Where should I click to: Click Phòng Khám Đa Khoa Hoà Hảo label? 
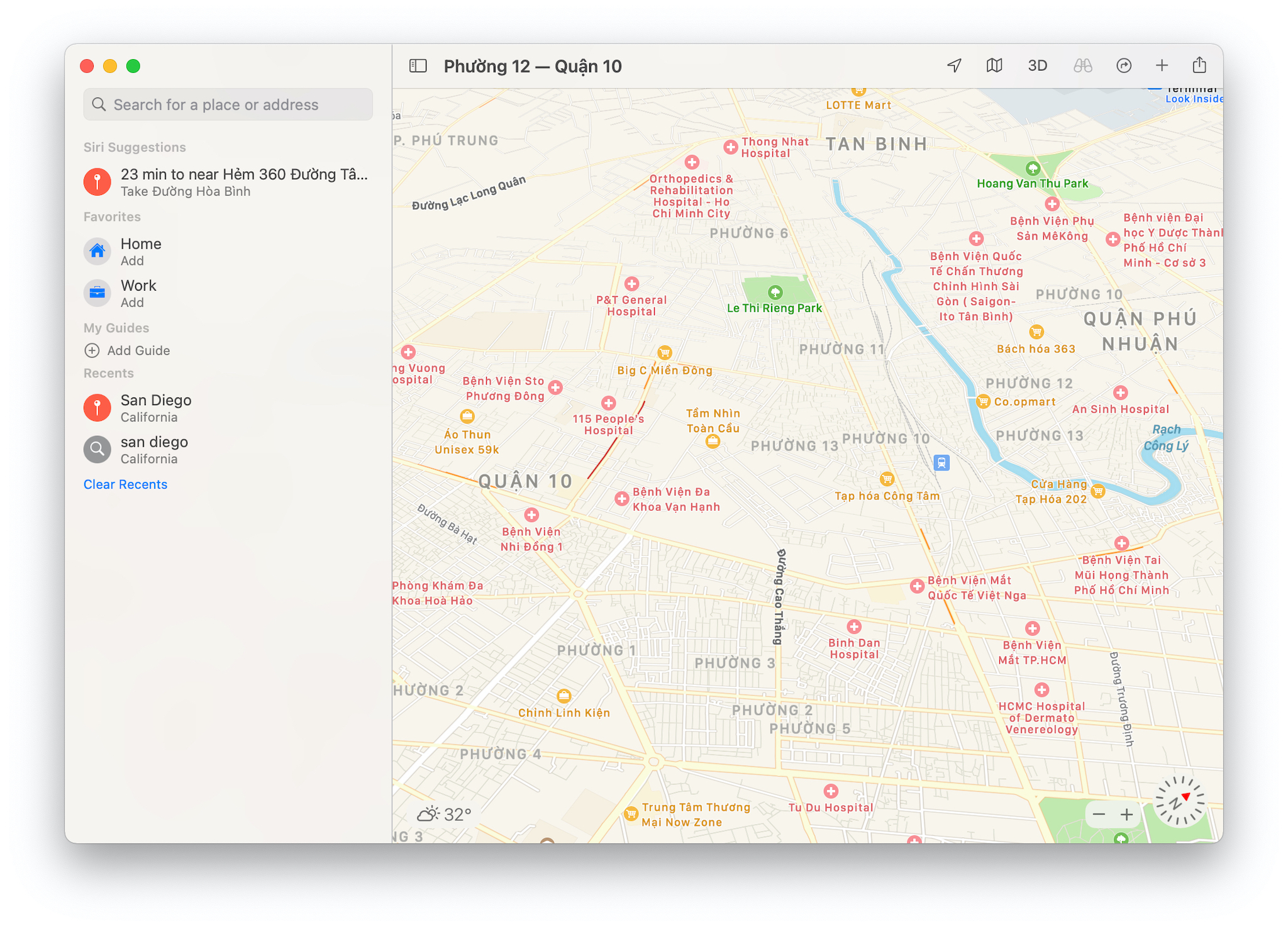point(438,593)
